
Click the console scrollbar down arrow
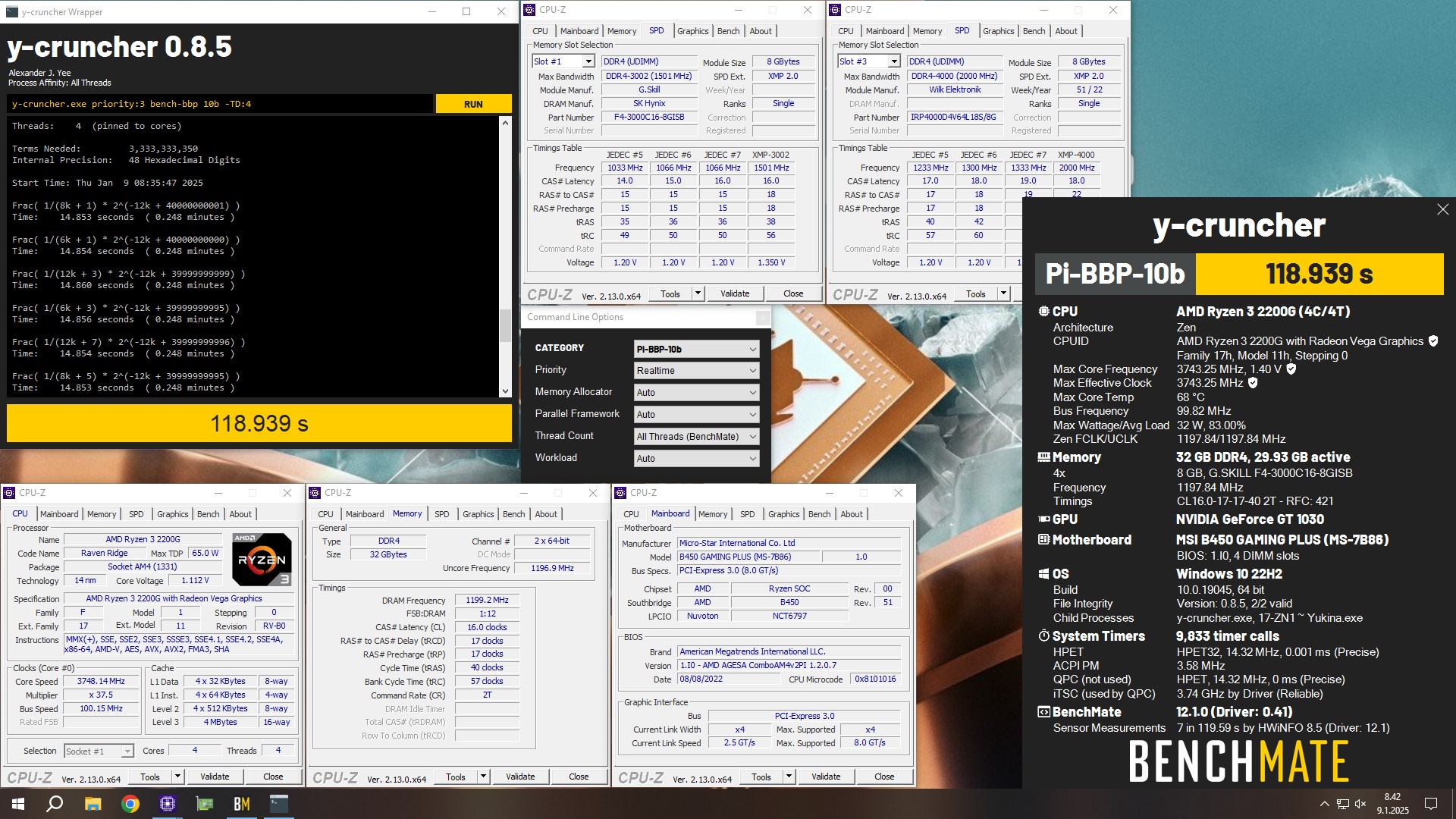click(505, 391)
